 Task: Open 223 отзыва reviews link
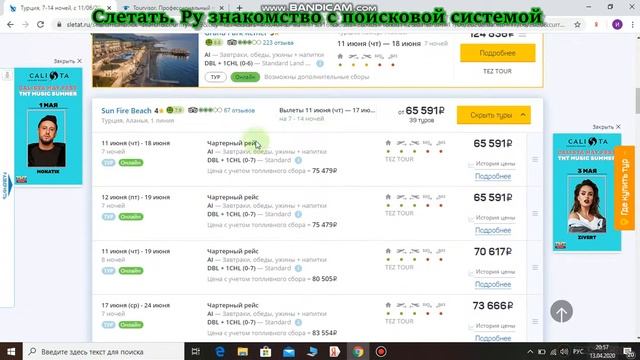click(x=278, y=42)
